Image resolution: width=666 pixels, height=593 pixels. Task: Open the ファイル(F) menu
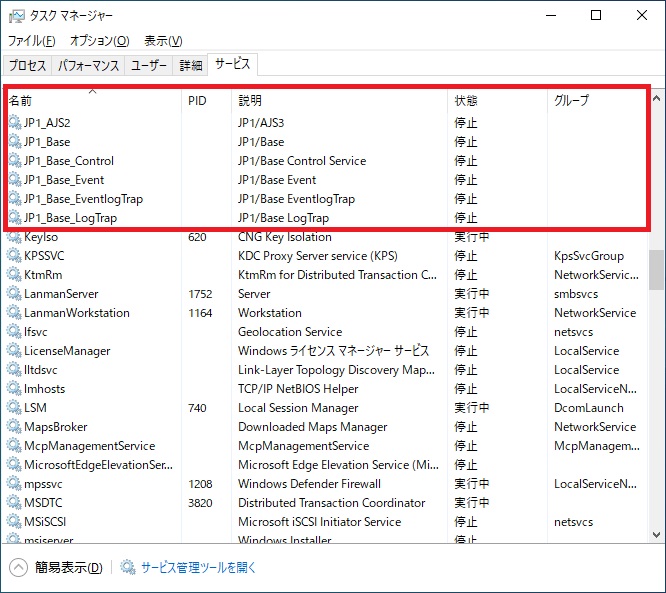click(31, 41)
